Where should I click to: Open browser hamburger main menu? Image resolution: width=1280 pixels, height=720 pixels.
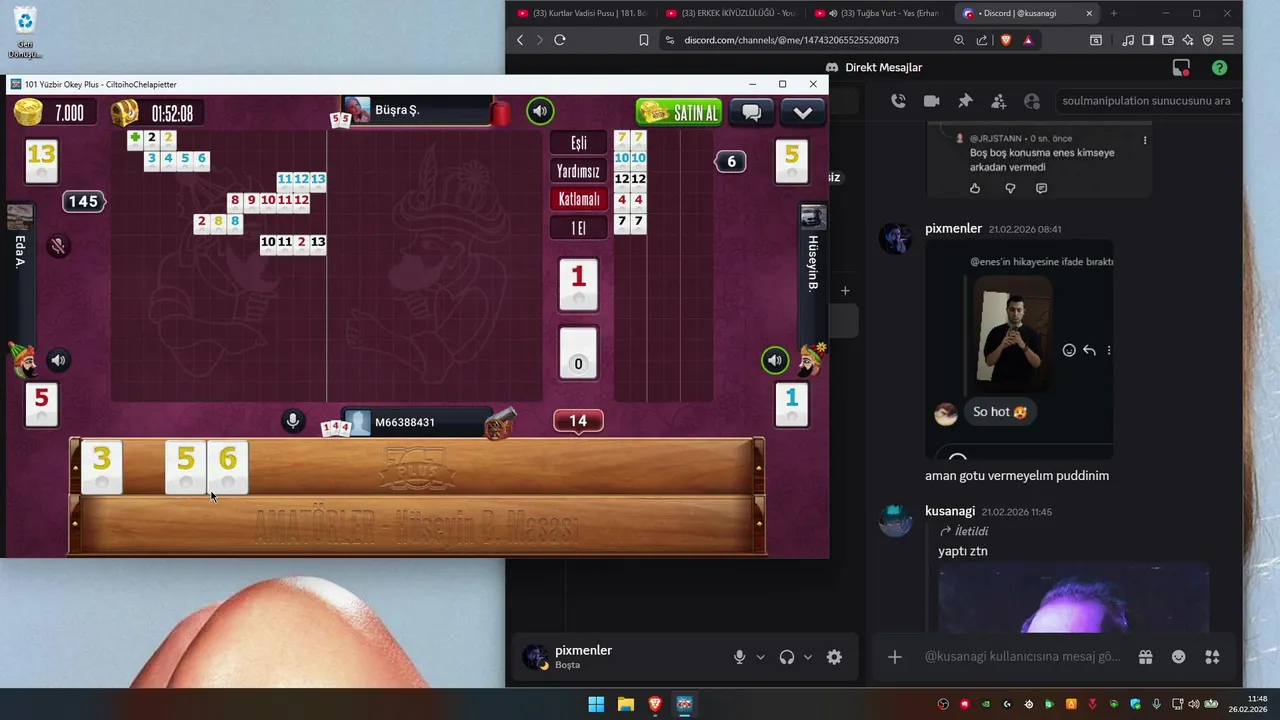point(1228,40)
